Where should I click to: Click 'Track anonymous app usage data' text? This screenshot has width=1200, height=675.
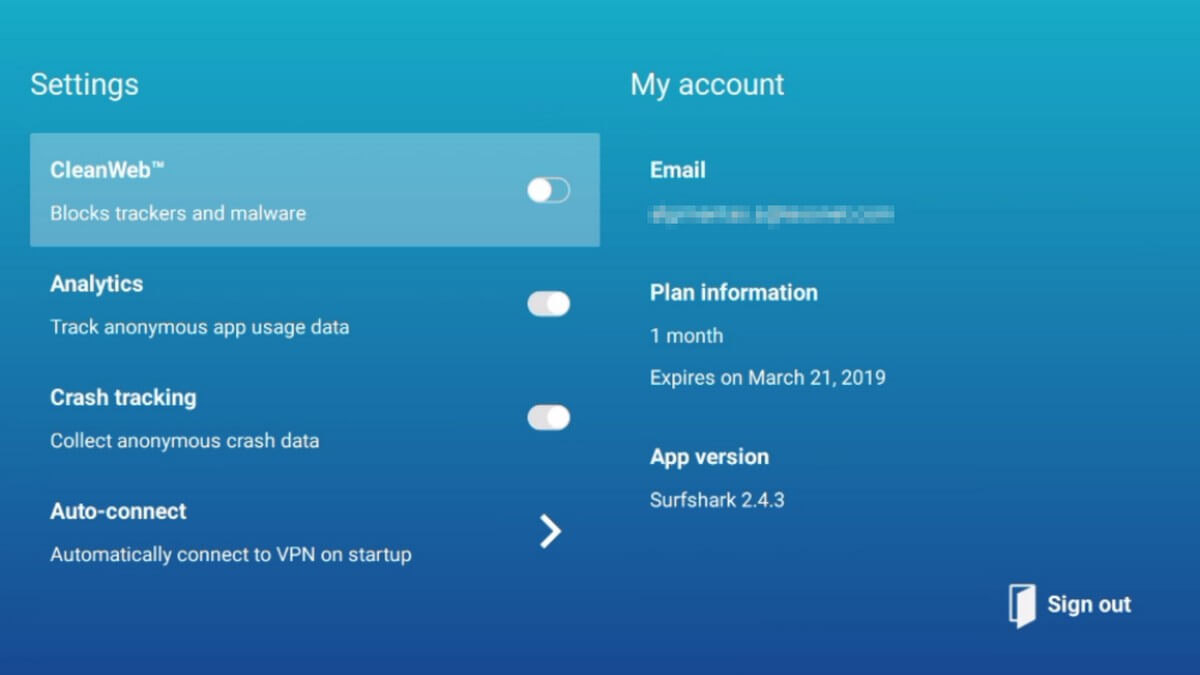pos(200,327)
